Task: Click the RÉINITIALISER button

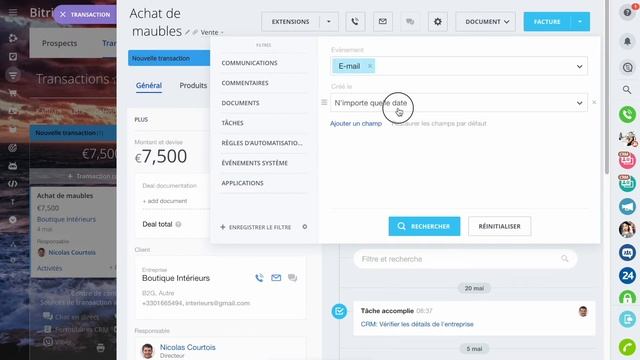Action: click(x=499, y=226)
